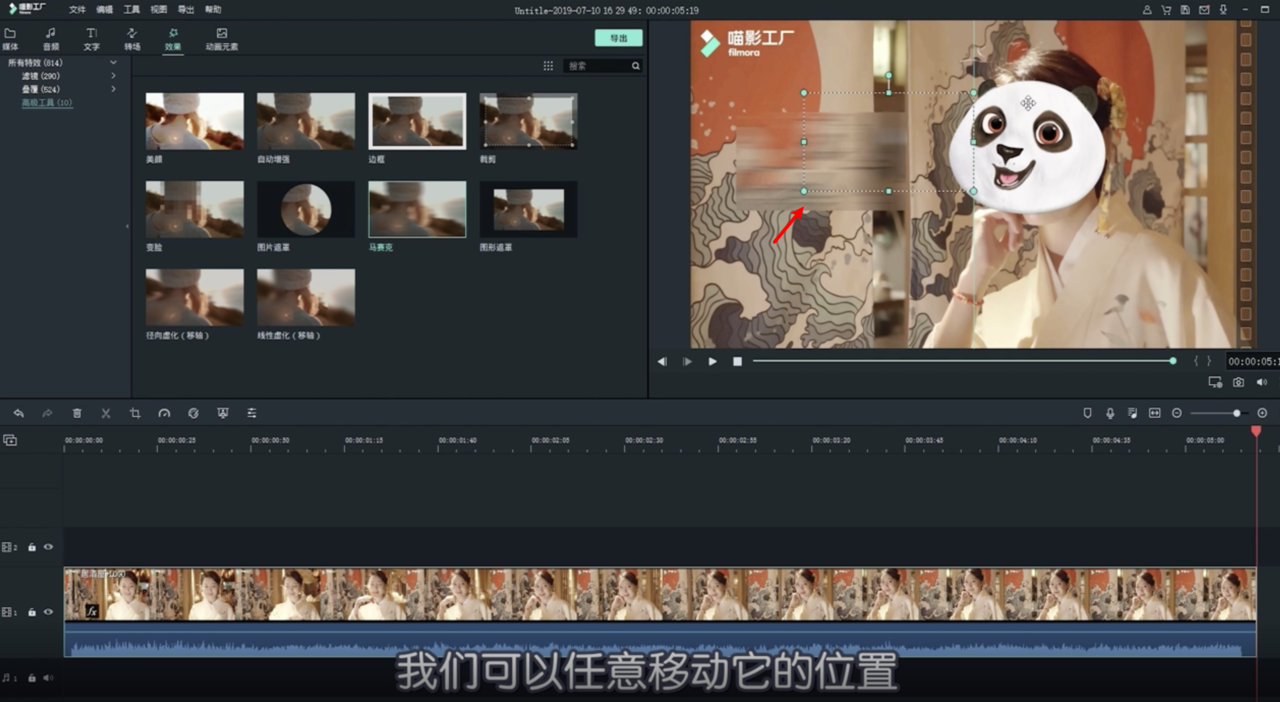The image size is (1280, 702).
Task: Select the 滤镜 (290) tree item
Action: tap(41, 76)
